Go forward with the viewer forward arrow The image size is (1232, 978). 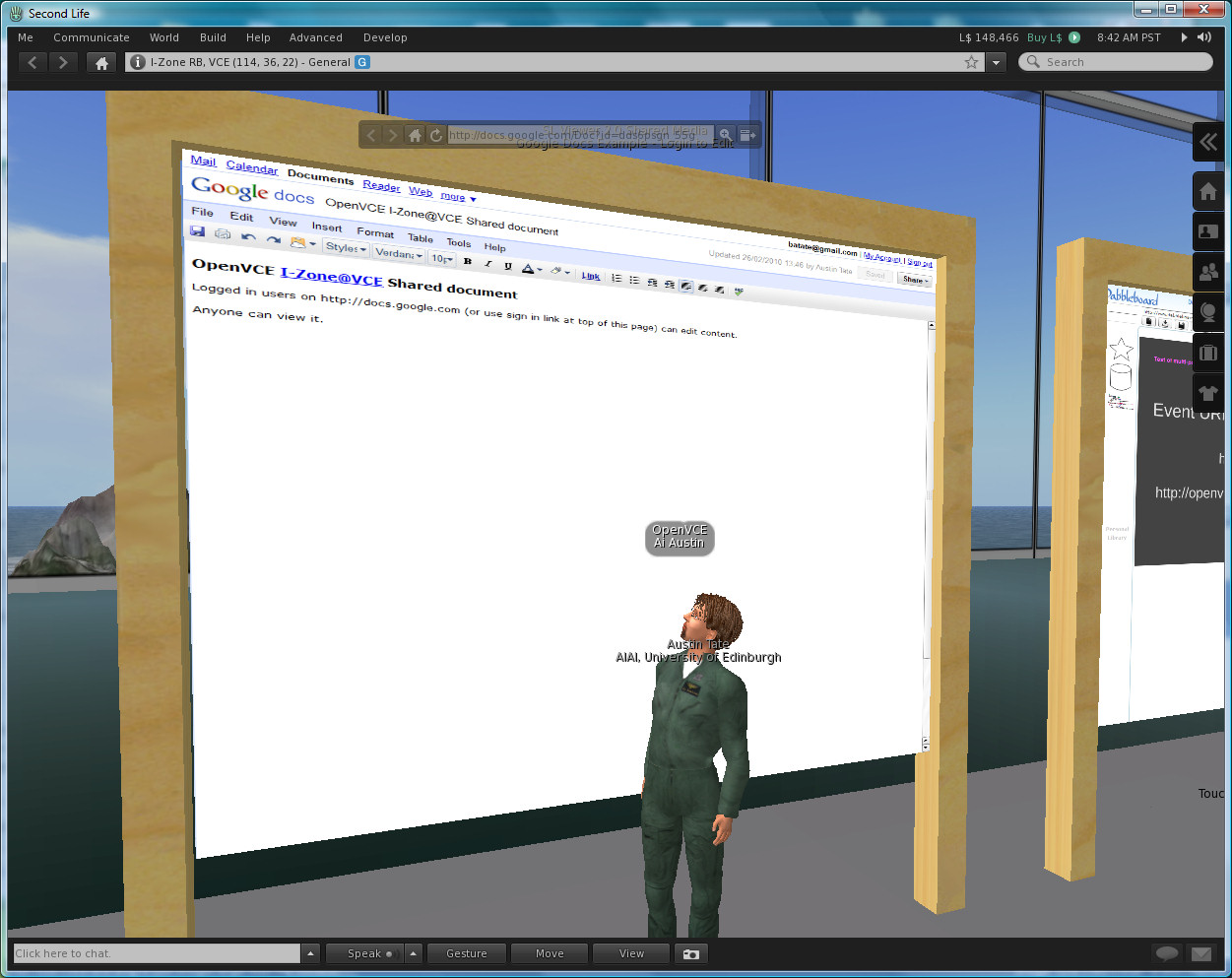point(63,62)
